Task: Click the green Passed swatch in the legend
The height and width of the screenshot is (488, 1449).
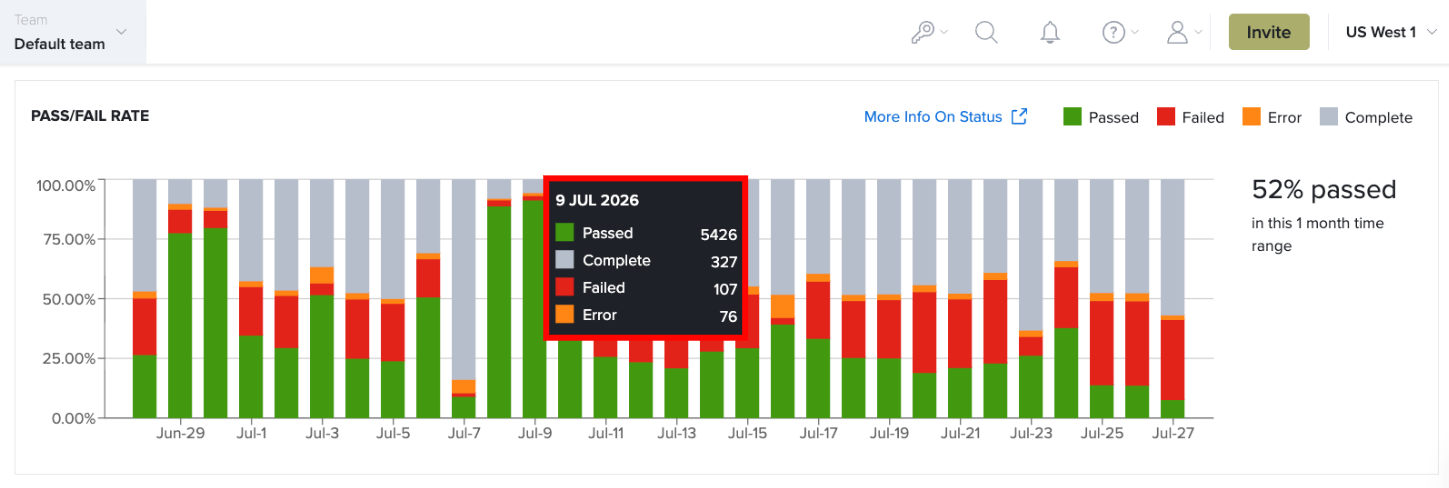Action: tap(1072, 116)
